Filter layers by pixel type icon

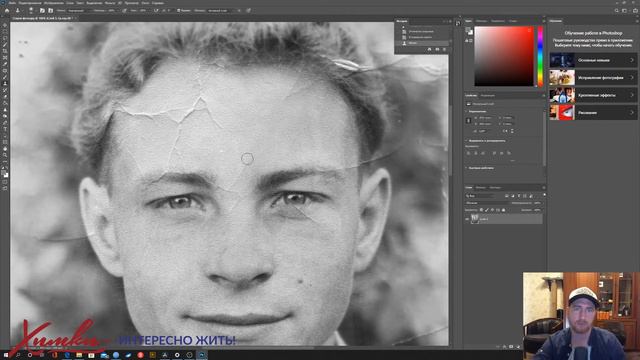[x=507, y=196]
